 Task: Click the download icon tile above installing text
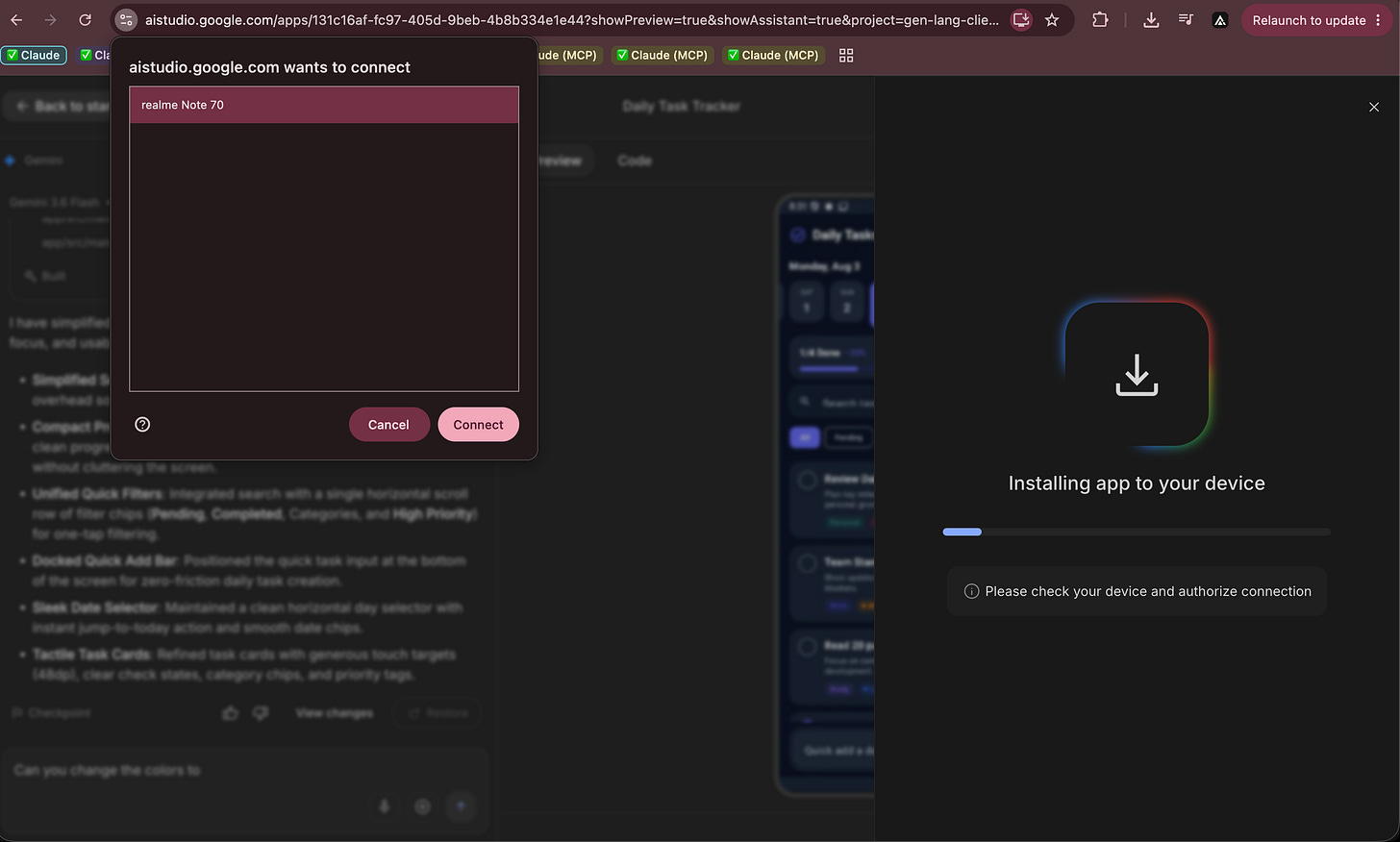(x=1137, y=375)
